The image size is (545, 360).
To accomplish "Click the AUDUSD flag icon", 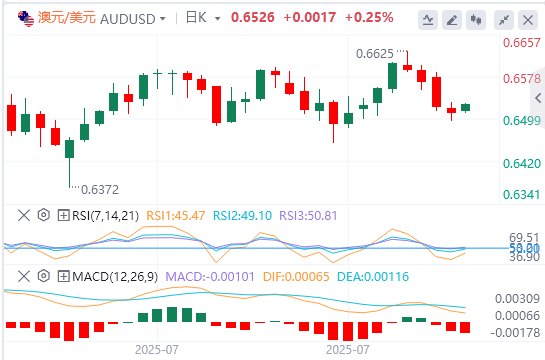I will click(x=26, y=19).
